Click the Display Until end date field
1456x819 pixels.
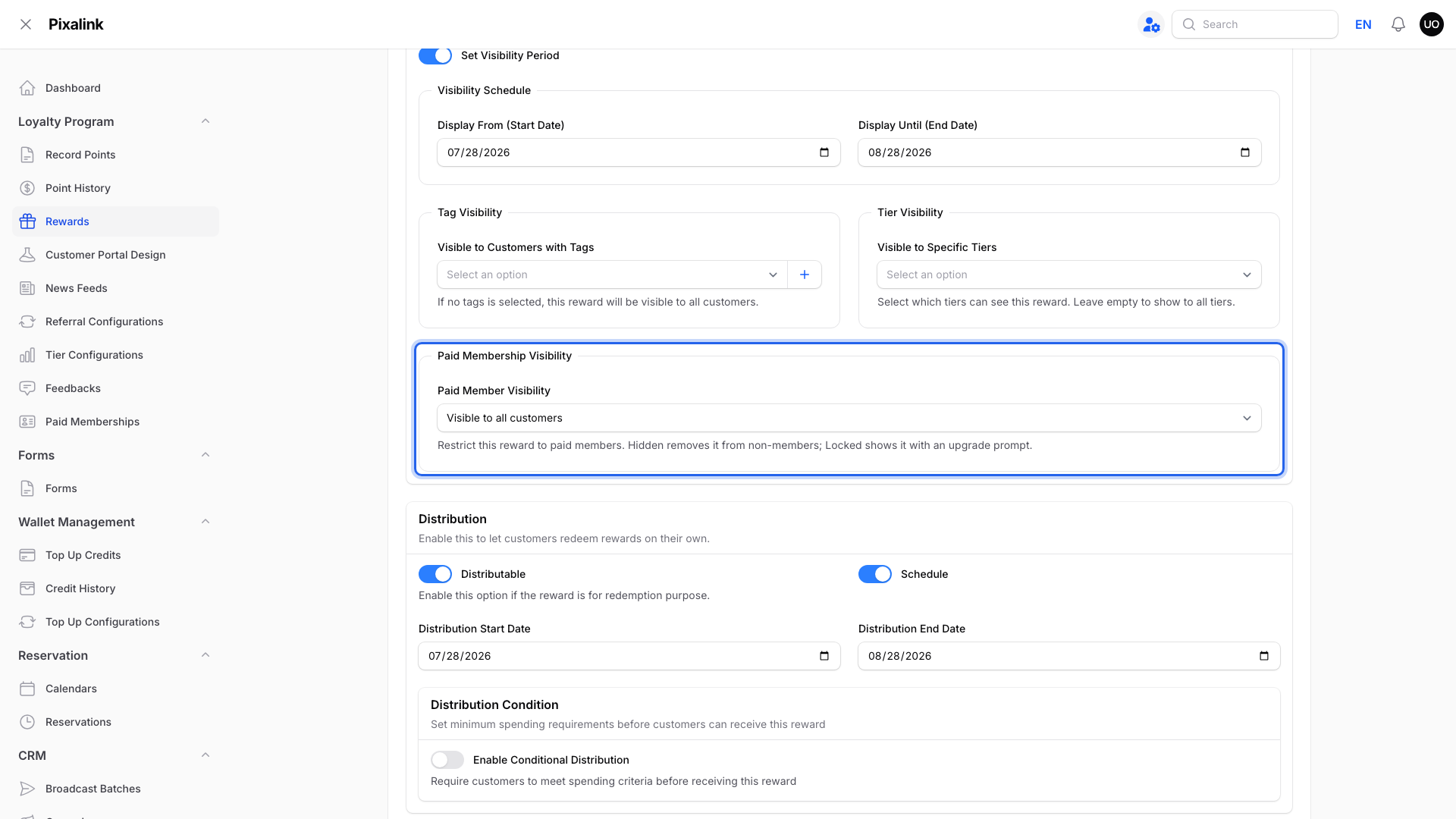pos(1059,152)
